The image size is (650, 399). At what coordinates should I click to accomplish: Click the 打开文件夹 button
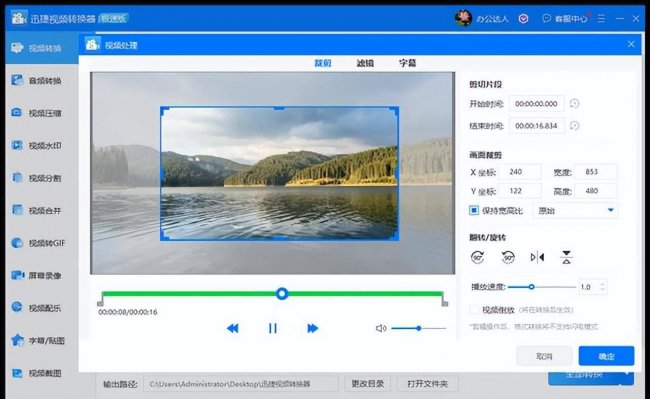coord(427,384)
